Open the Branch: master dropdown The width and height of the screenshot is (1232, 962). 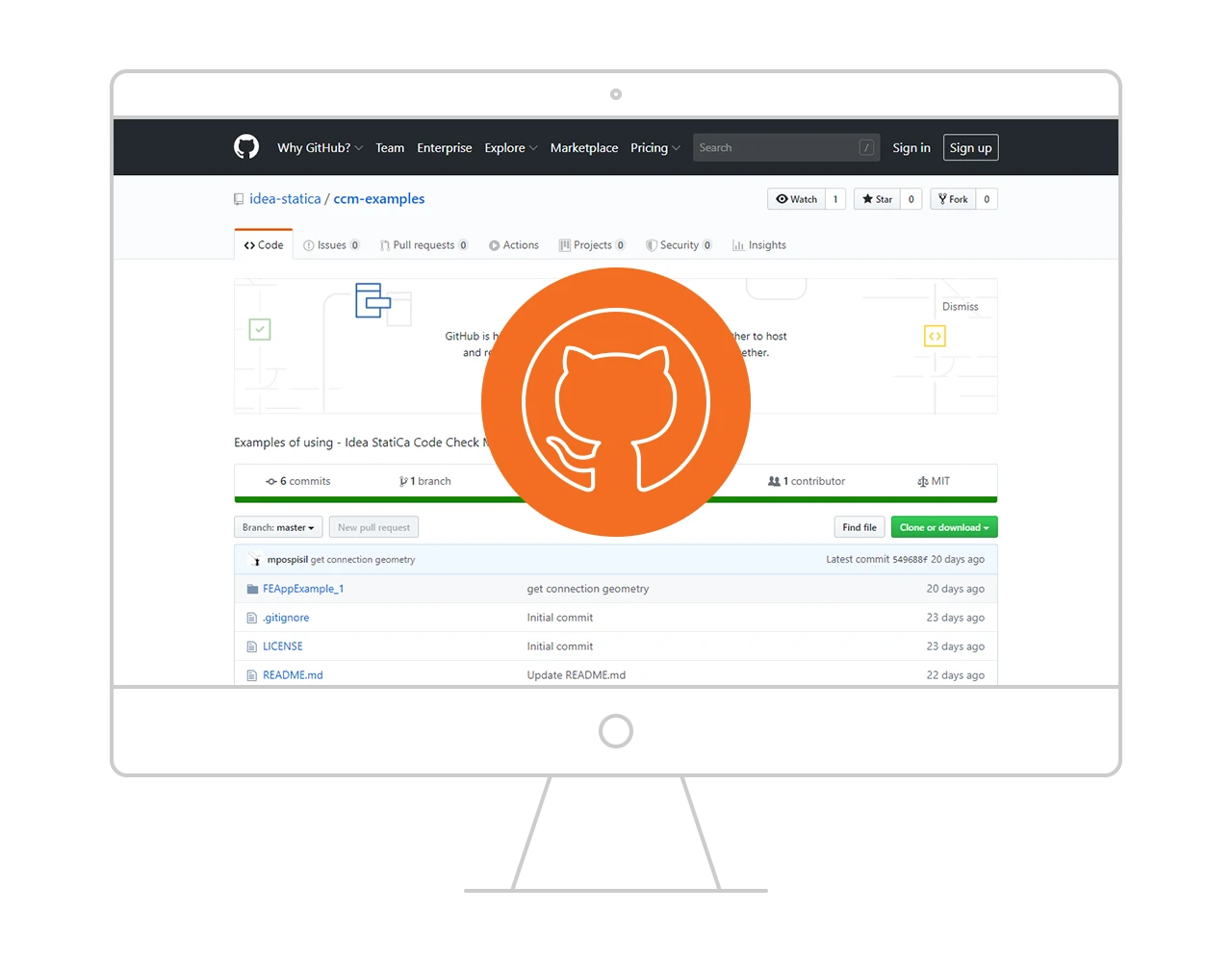tap(278, 527)
